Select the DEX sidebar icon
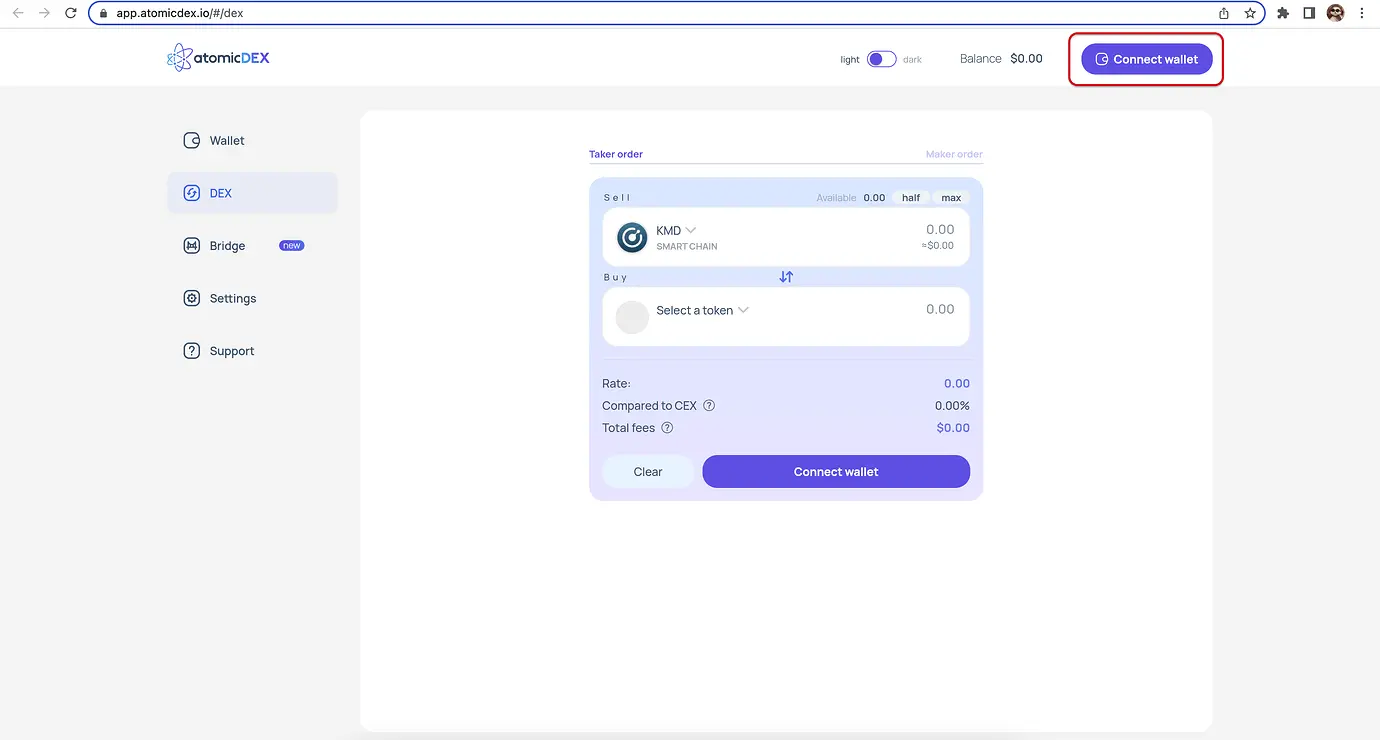 191,193
